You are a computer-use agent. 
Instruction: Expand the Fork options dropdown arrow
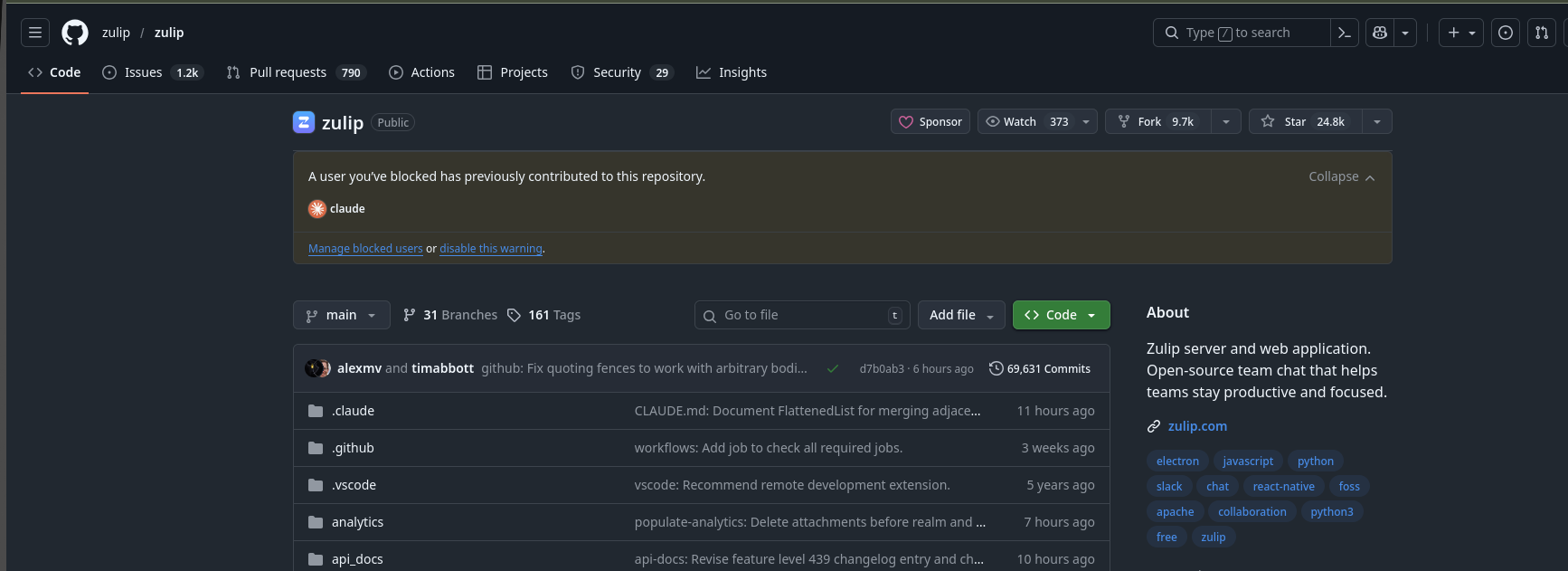click(1226, 121)
